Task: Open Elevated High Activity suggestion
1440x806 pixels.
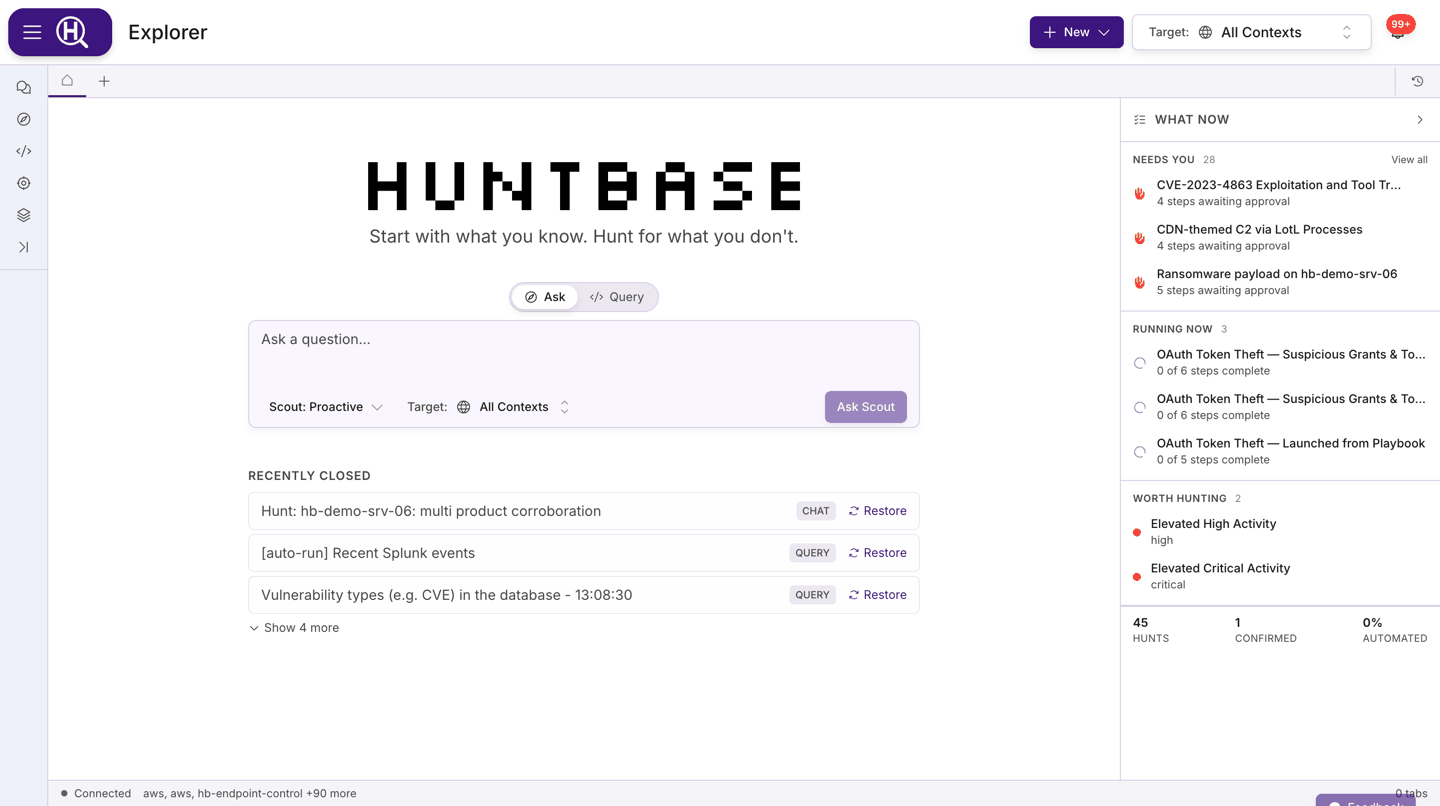Action: coord(1280,532)
